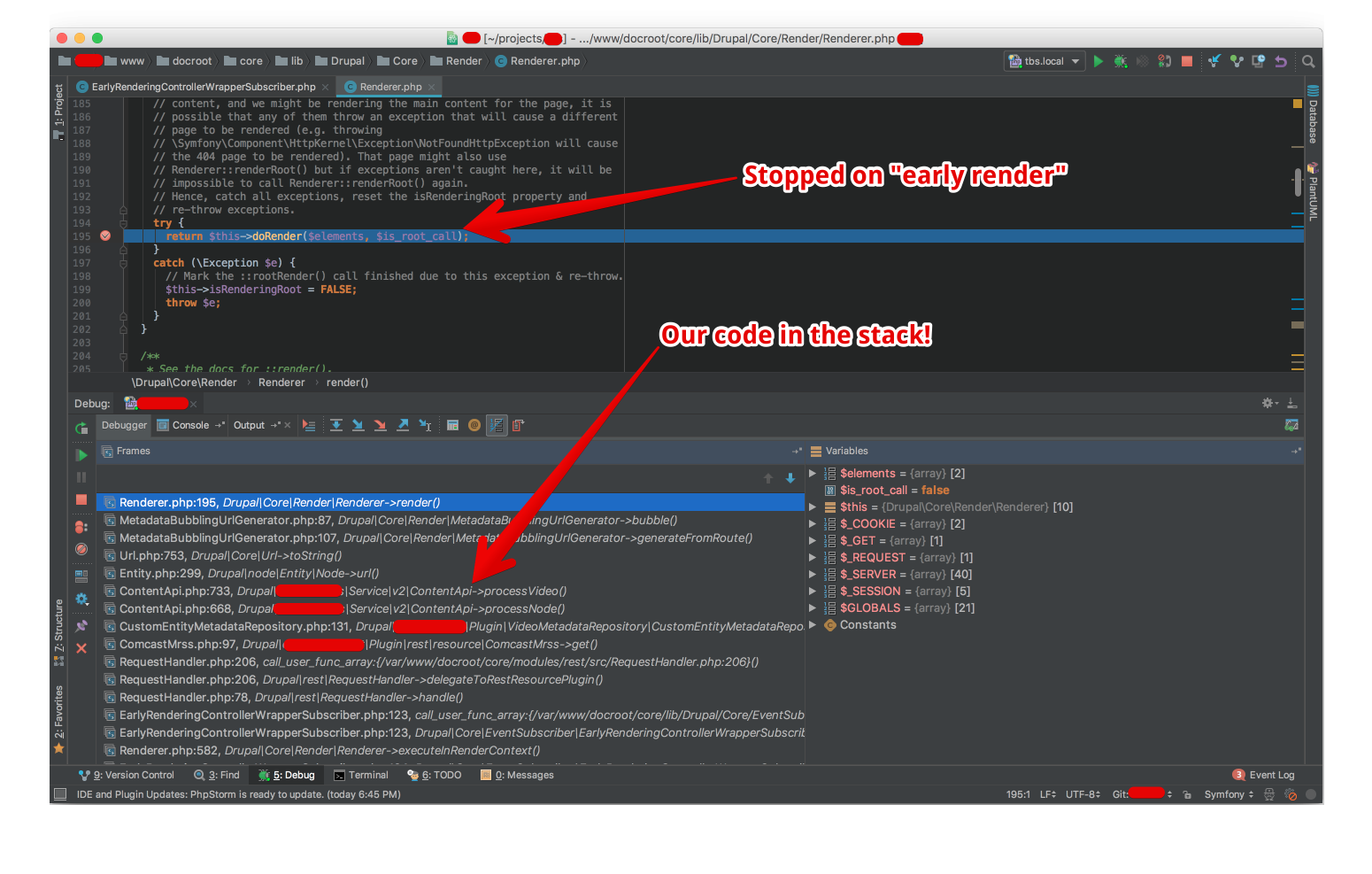
Task: Step into the doRender call
Action: click(358, 425)
